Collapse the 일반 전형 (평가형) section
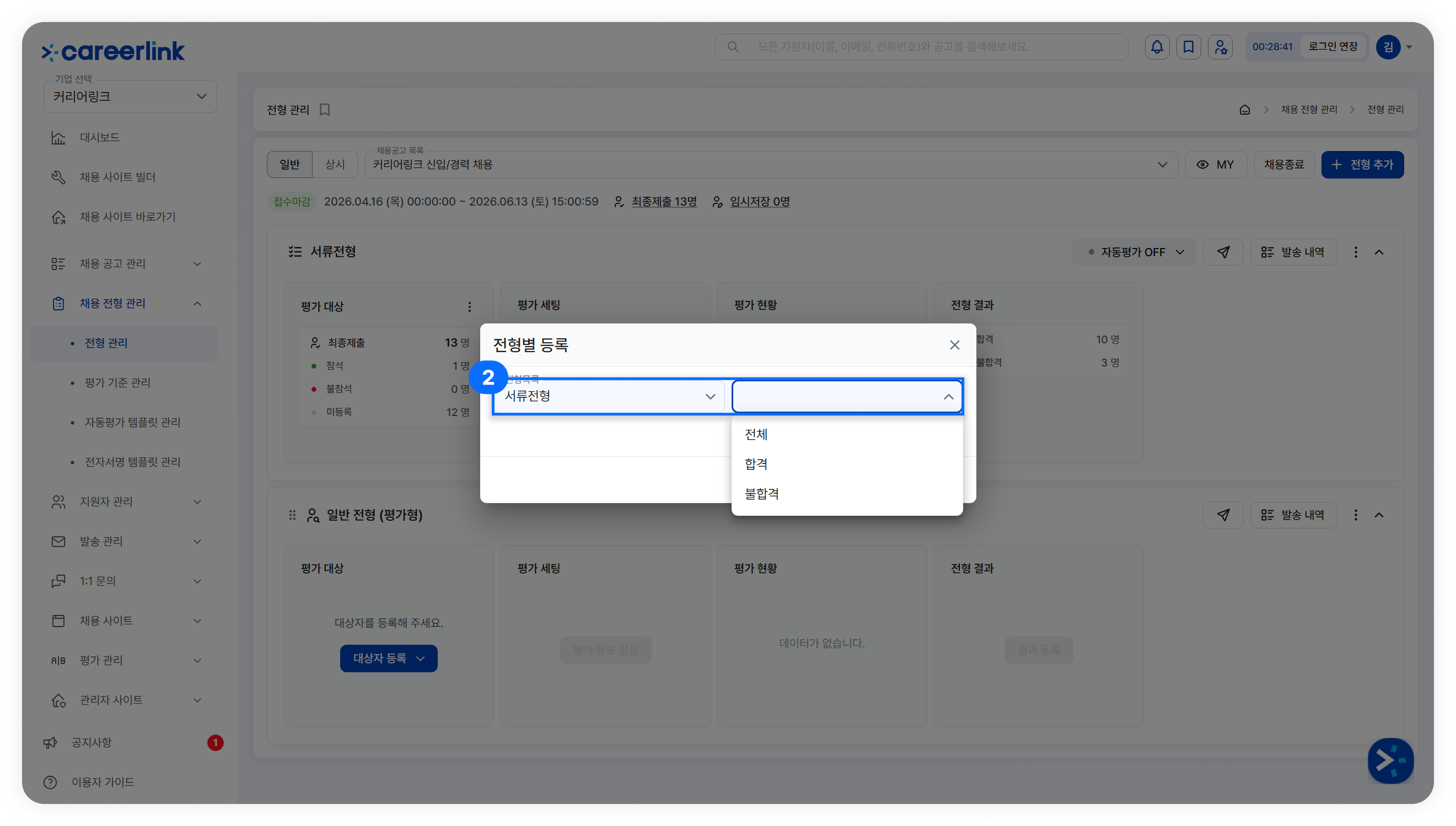Screen dimensions: 1456x826 coord(1379,515)
